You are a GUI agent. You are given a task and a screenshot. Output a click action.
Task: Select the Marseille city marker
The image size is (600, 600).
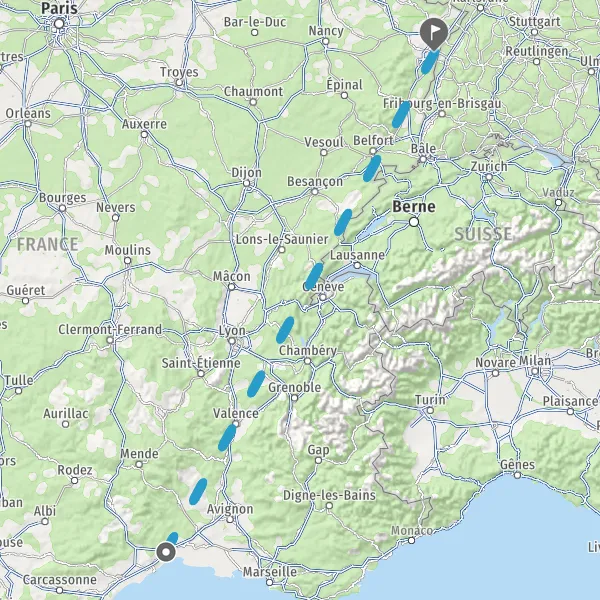269,582
